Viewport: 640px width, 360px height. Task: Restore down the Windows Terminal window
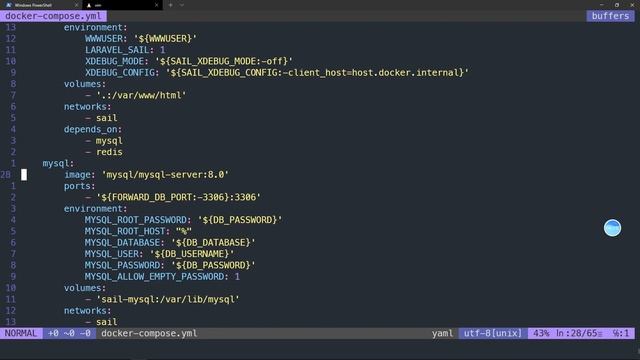click(x=617, y=5)
